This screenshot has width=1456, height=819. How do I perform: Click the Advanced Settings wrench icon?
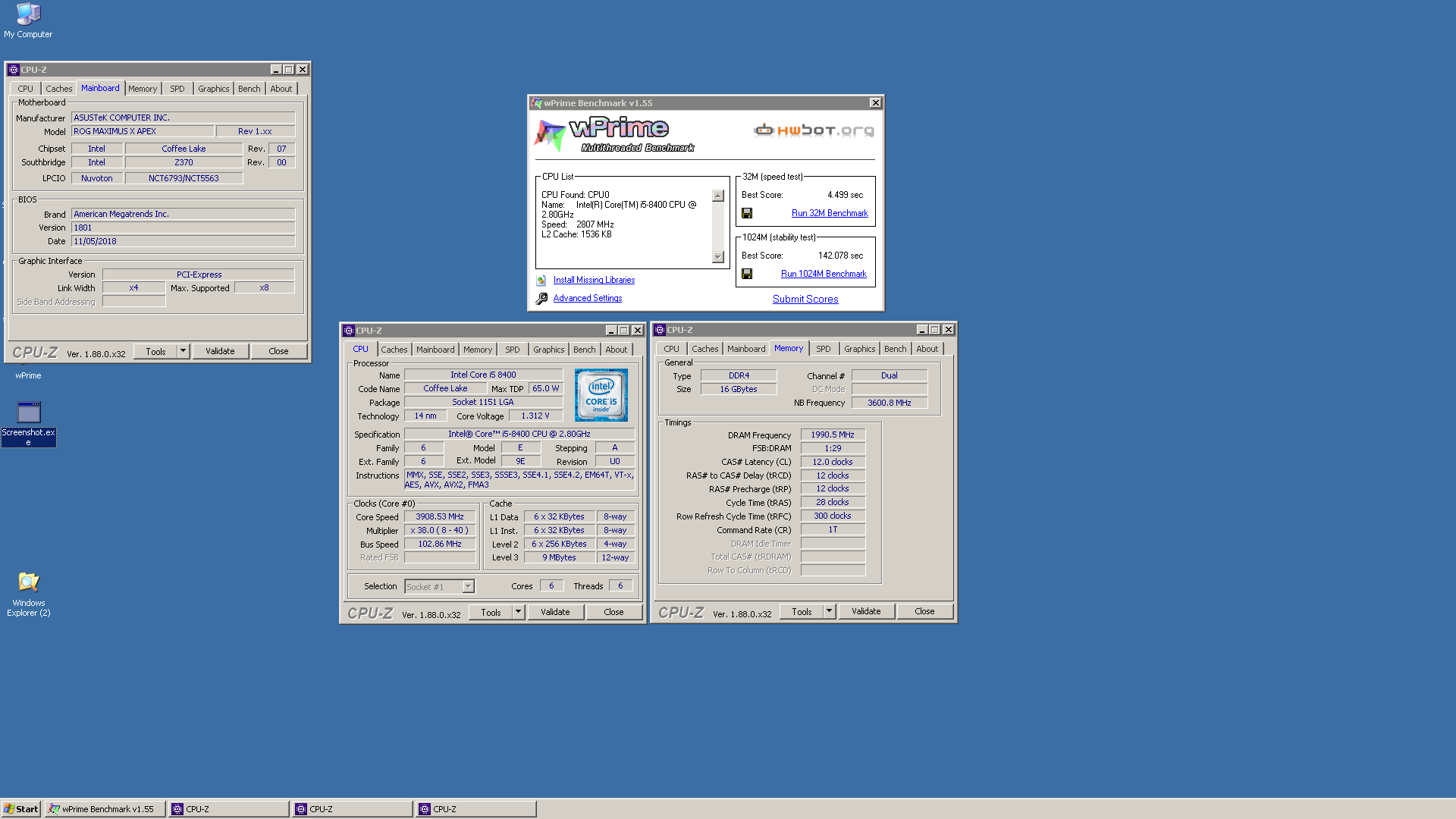(x=541, y=299)
